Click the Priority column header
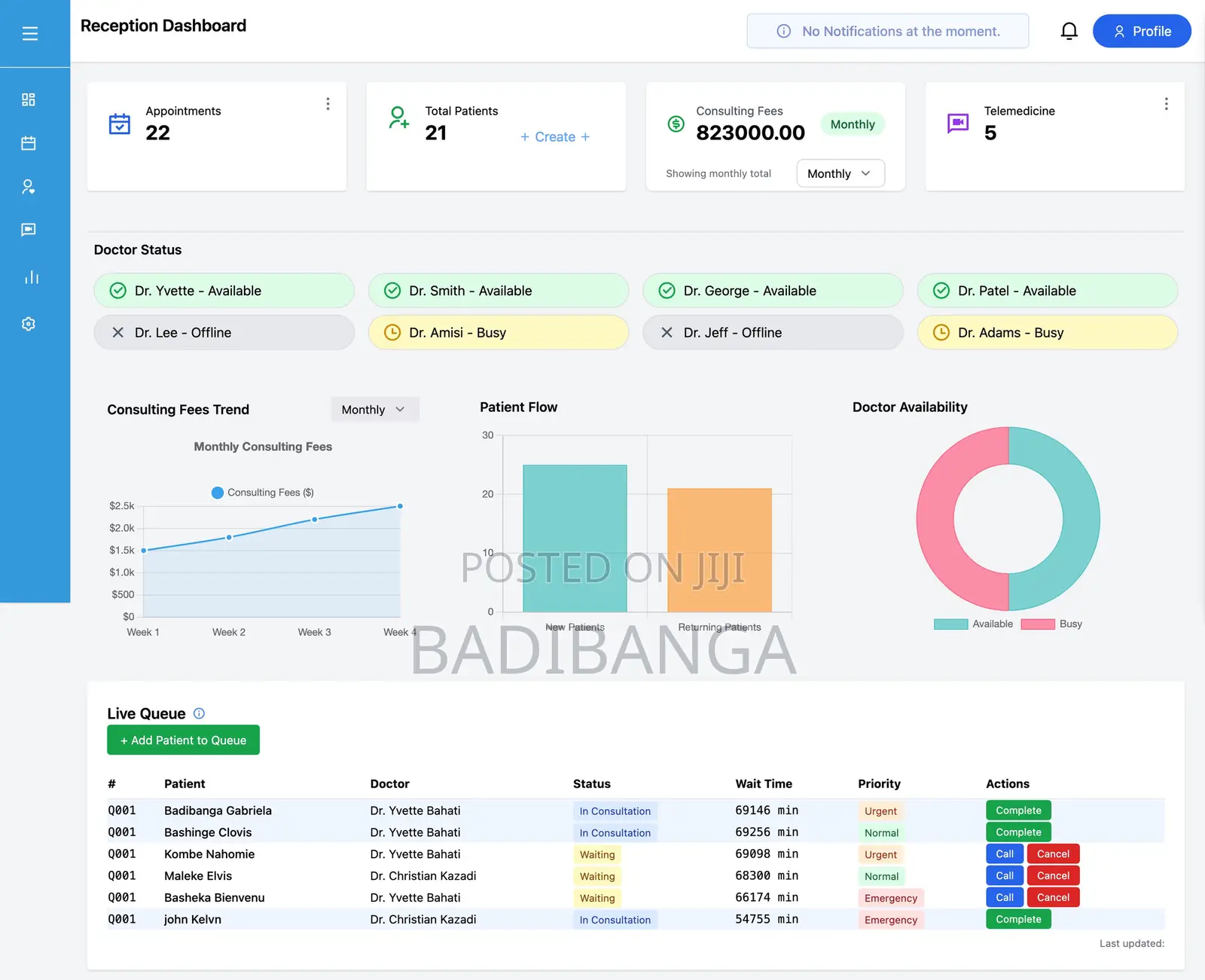This screenshot has height=980, width=1205. [x=879, y=783]
